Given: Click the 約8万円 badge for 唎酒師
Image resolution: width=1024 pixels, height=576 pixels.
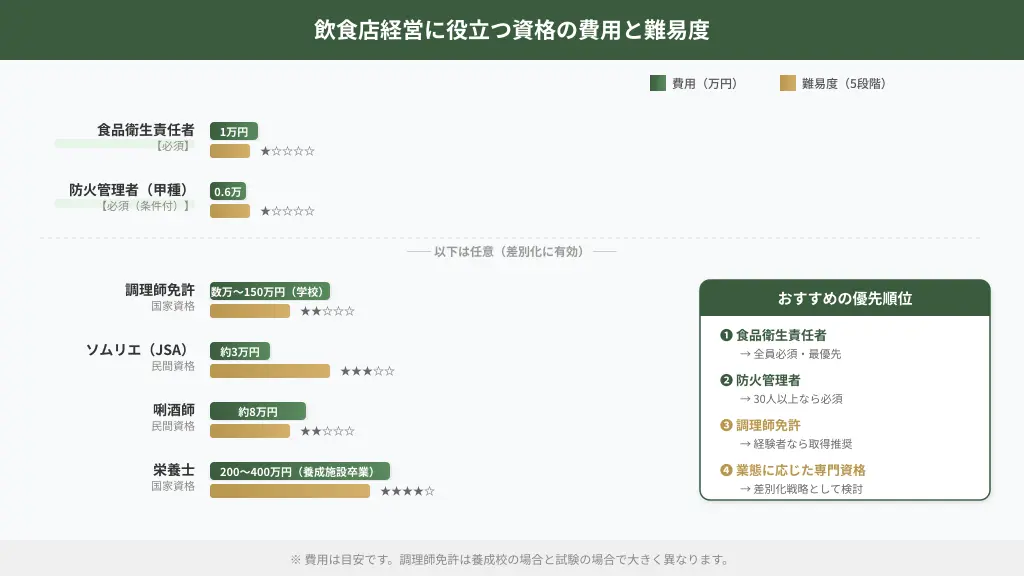Looking at the screenshot, I should (256, 411).
